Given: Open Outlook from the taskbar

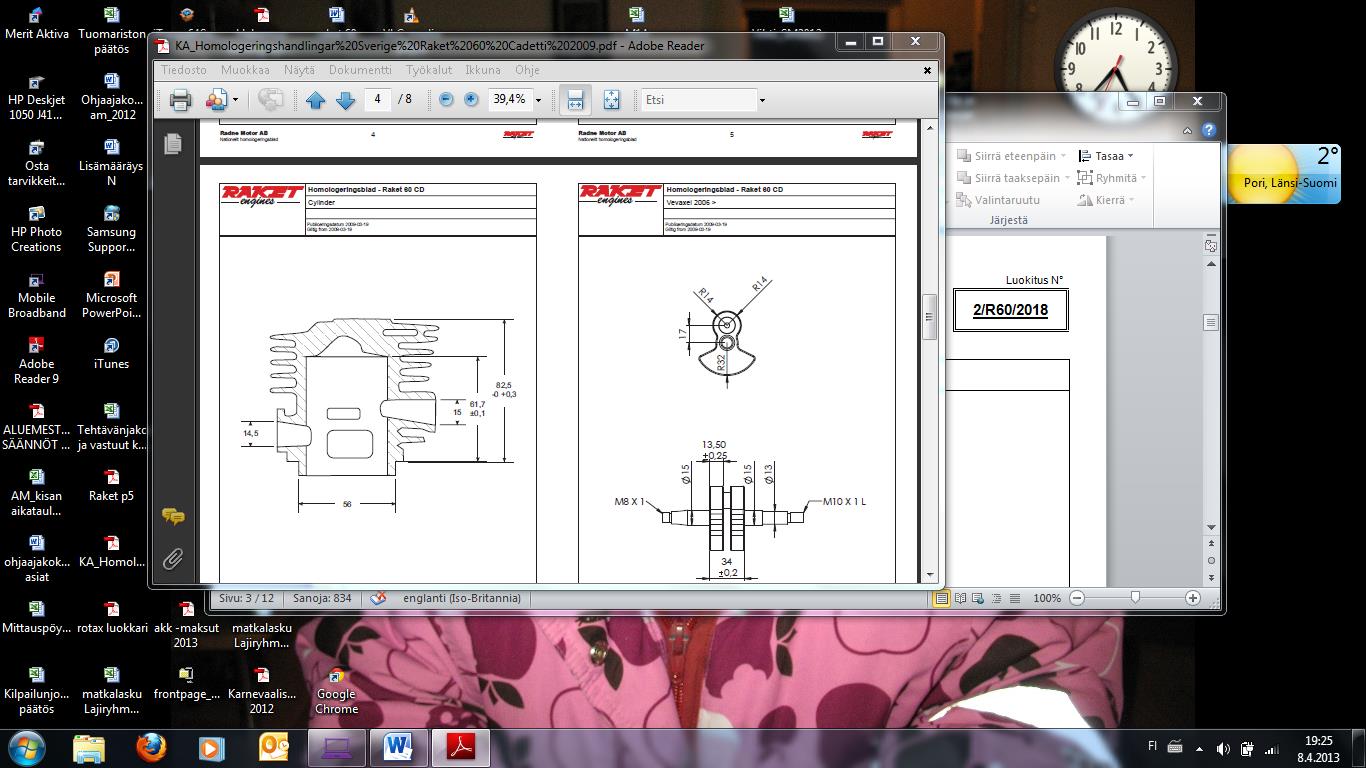Looking at the screenshot, I should [273, 747].
